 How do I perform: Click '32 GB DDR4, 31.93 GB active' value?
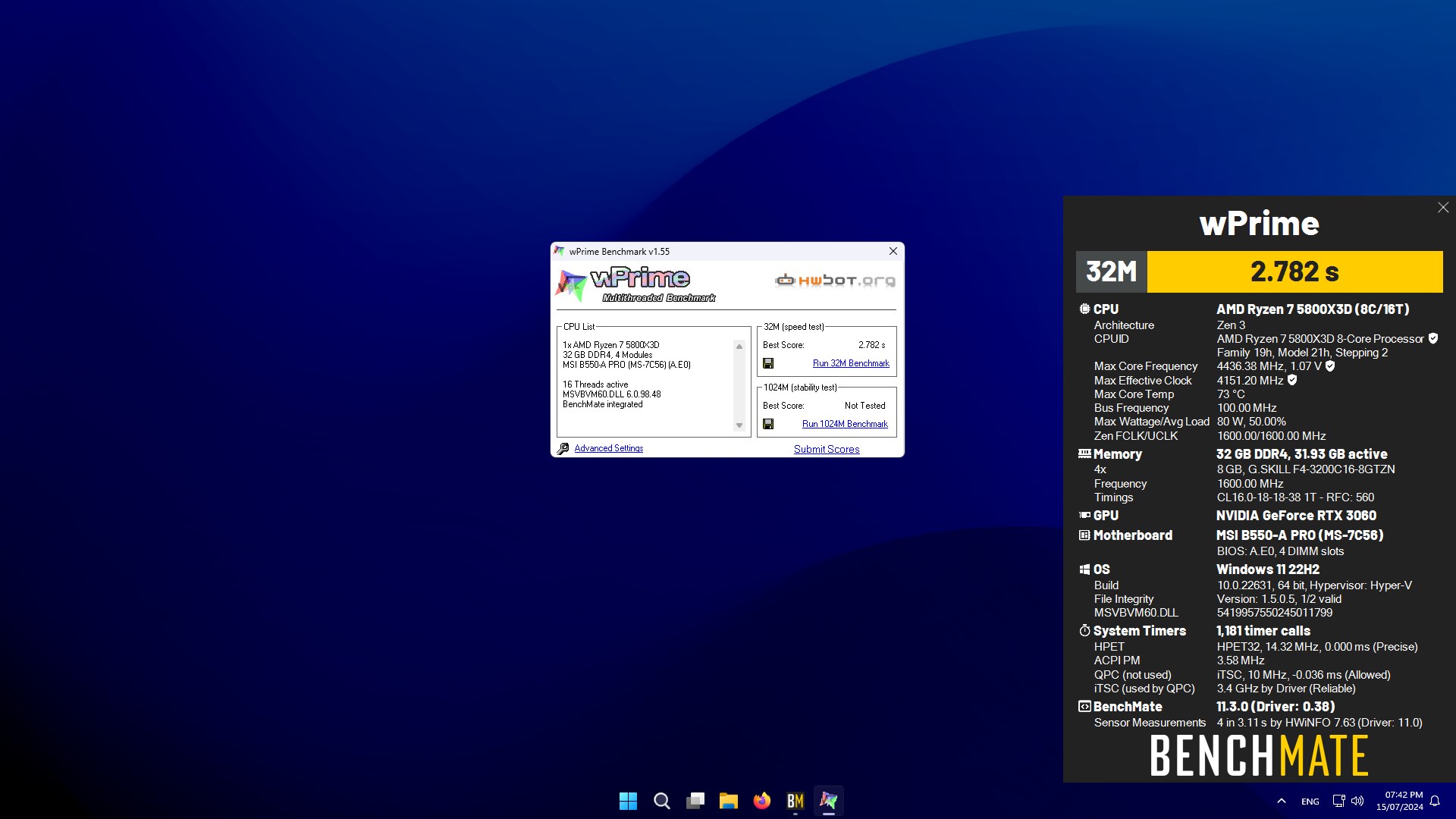pyautogui.click(x=1302, y=453)
